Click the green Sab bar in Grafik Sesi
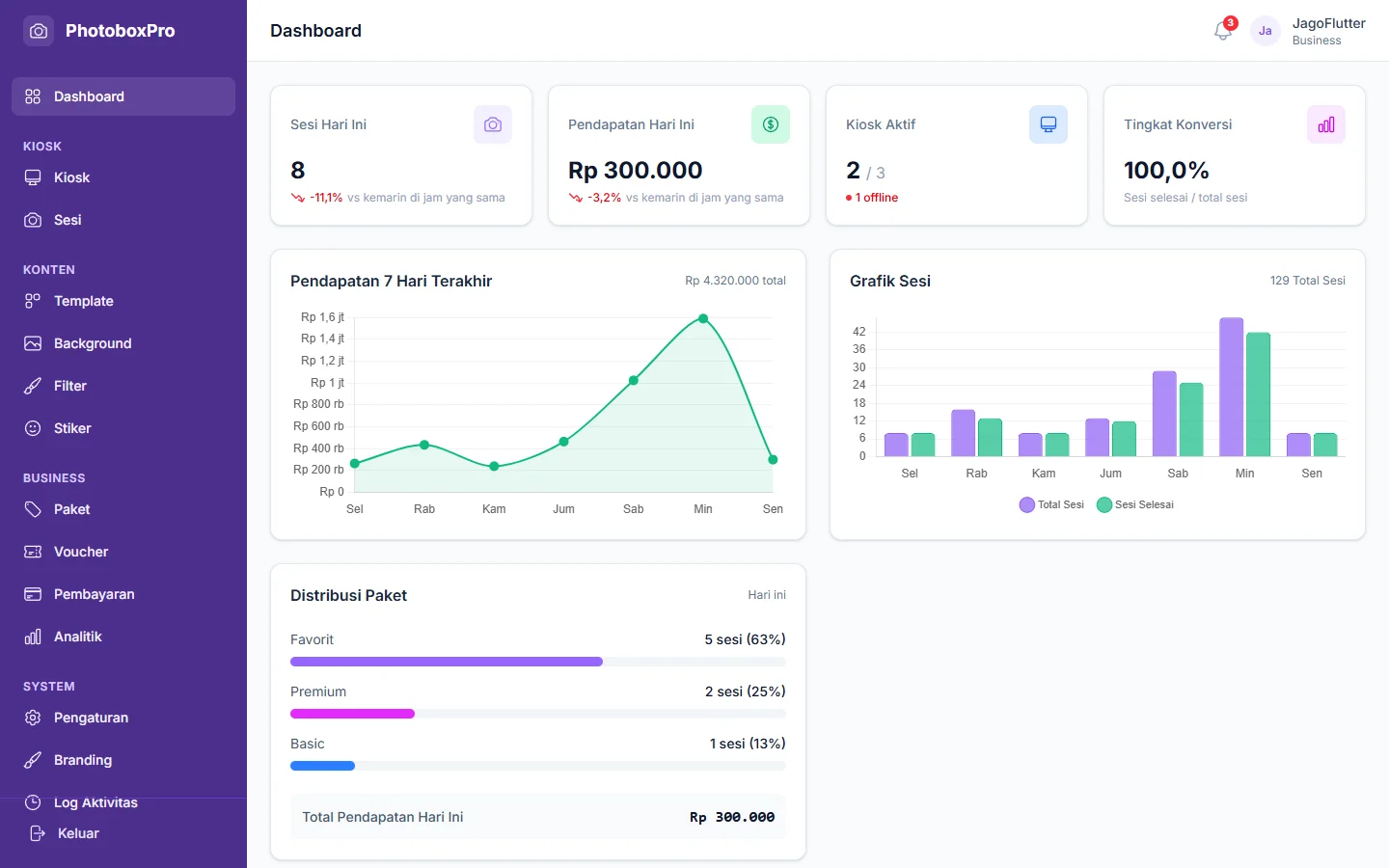 tap(1191, 420)
